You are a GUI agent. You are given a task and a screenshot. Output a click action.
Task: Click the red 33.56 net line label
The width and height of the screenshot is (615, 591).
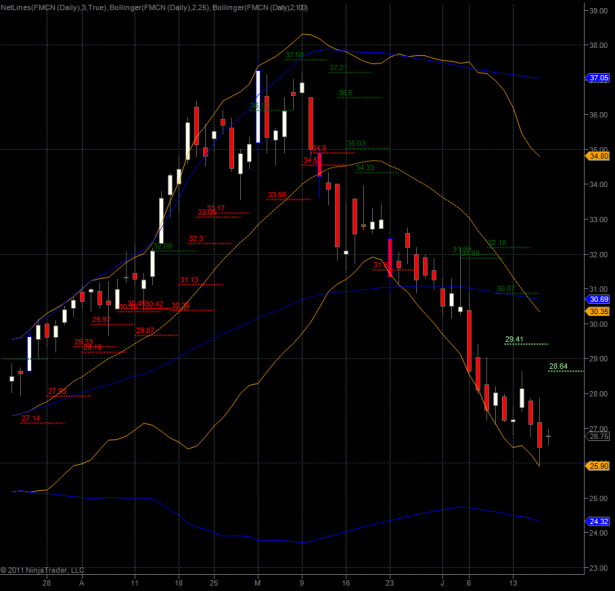277,194
